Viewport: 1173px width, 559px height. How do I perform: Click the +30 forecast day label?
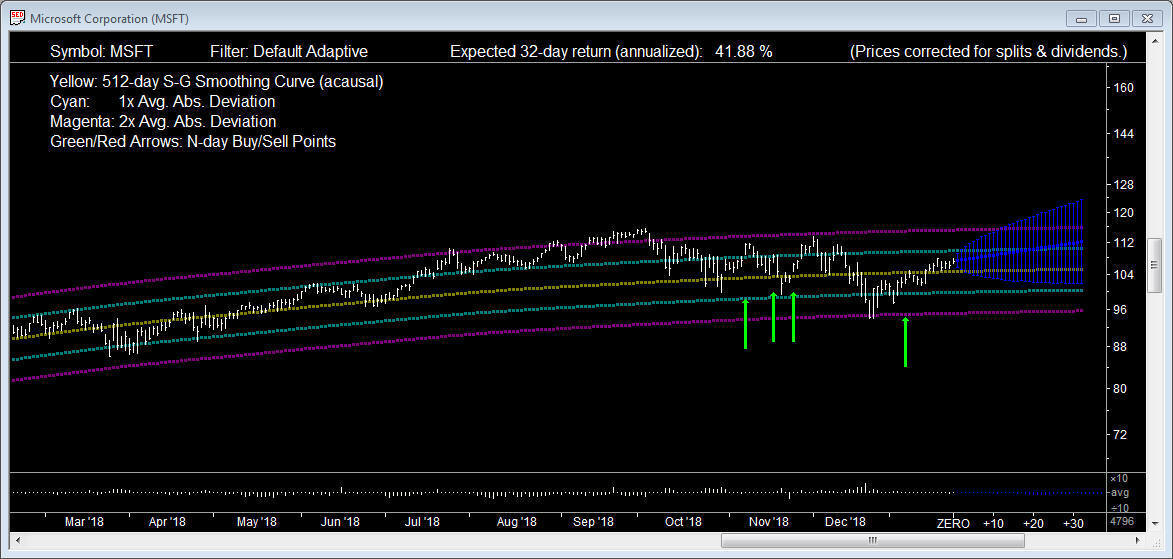click(x=1074, y=522)
